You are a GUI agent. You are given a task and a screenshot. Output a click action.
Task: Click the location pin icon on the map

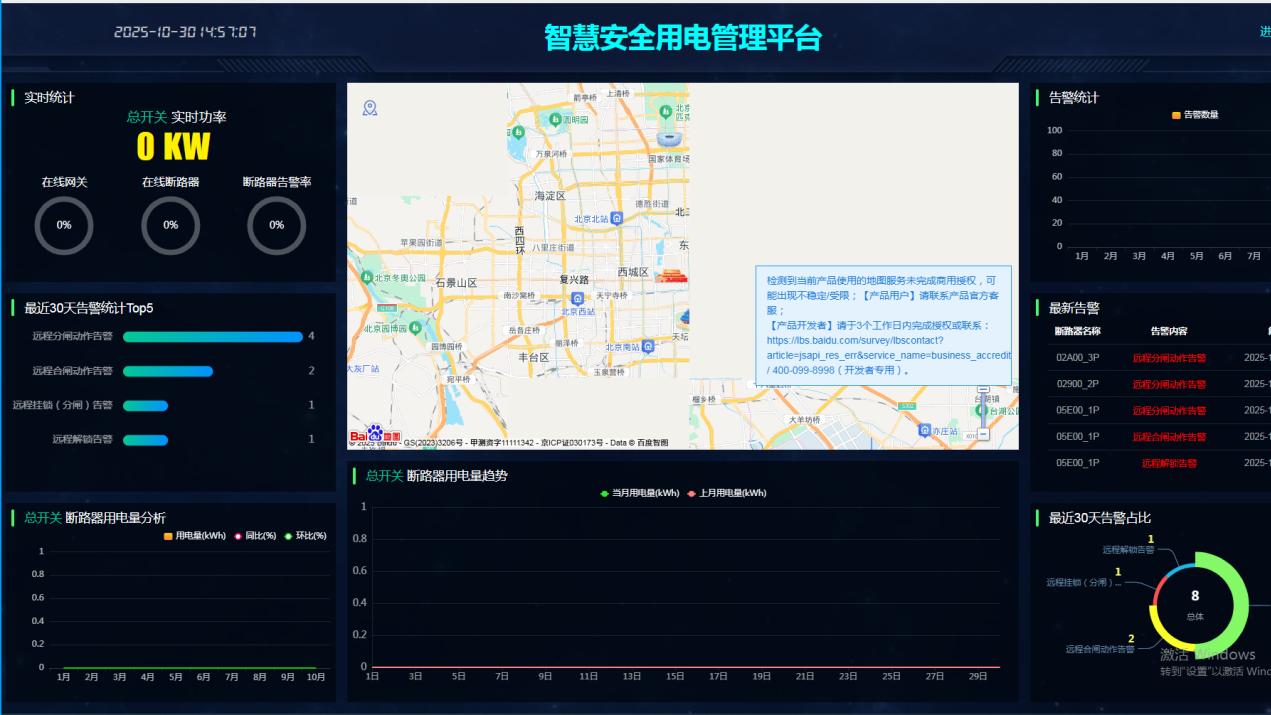click(370, 105)
